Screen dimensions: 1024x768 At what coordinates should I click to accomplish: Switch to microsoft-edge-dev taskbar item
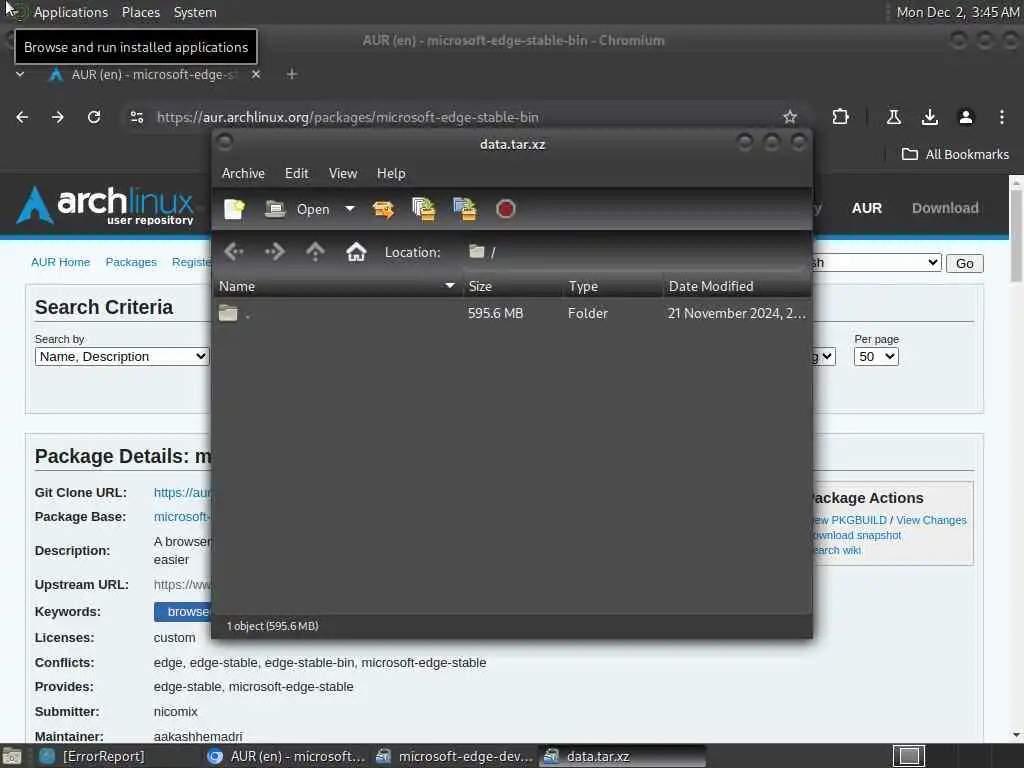pyautogui.click(x=455, y=756)
